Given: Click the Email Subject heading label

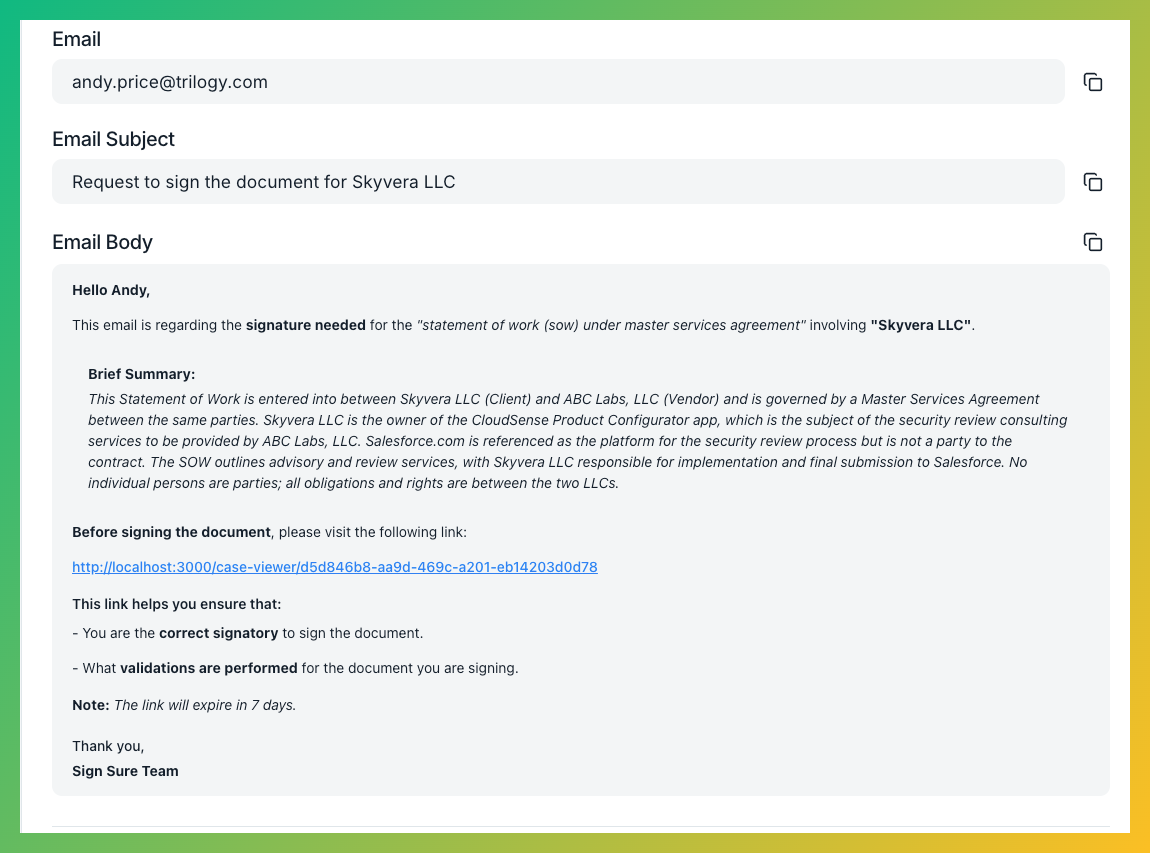Looking at the screenshot, I should pyautogui.click(x=113, y=139).
